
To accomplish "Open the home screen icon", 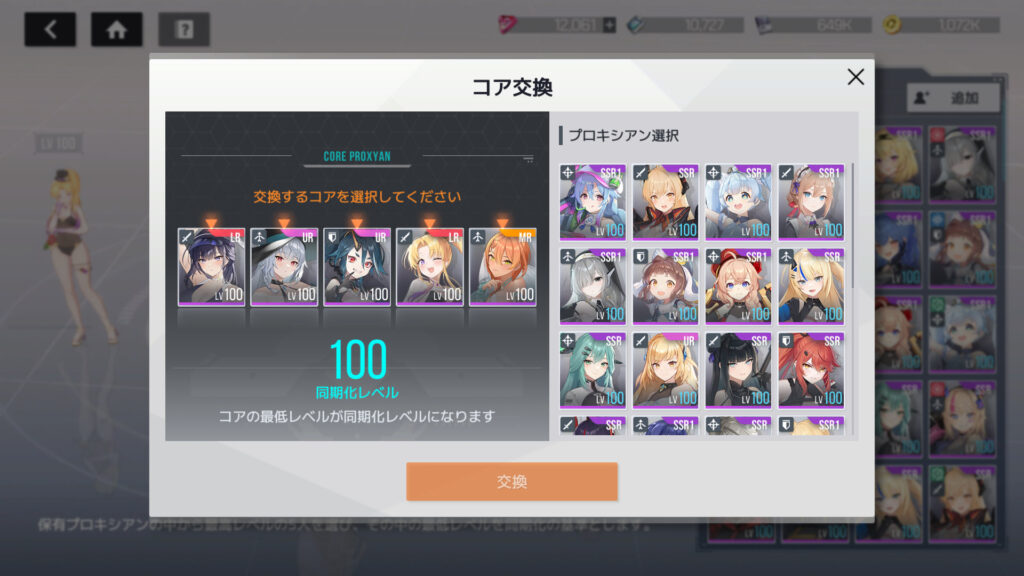I will (117, 29).
